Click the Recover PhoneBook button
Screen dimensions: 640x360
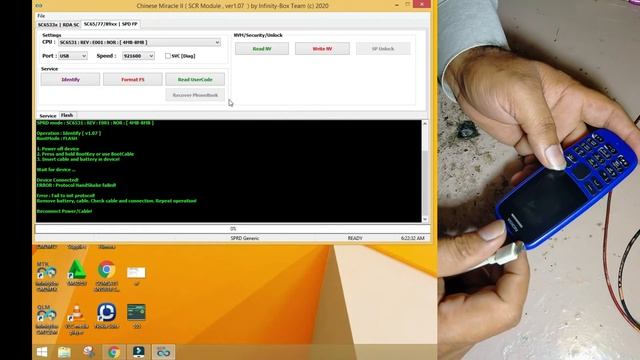point(195,95)
